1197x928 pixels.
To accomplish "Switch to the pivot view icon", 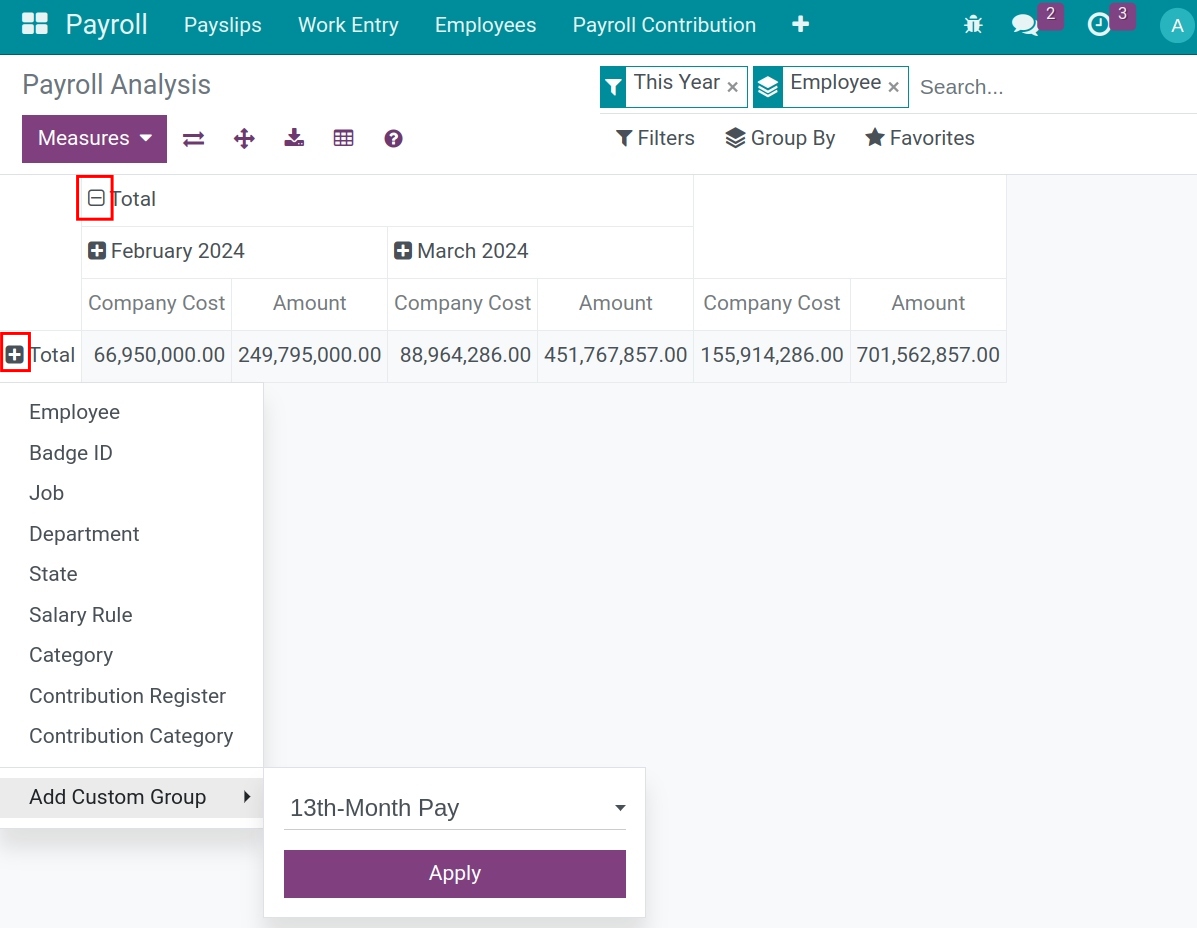I will (x=343, y=138).
